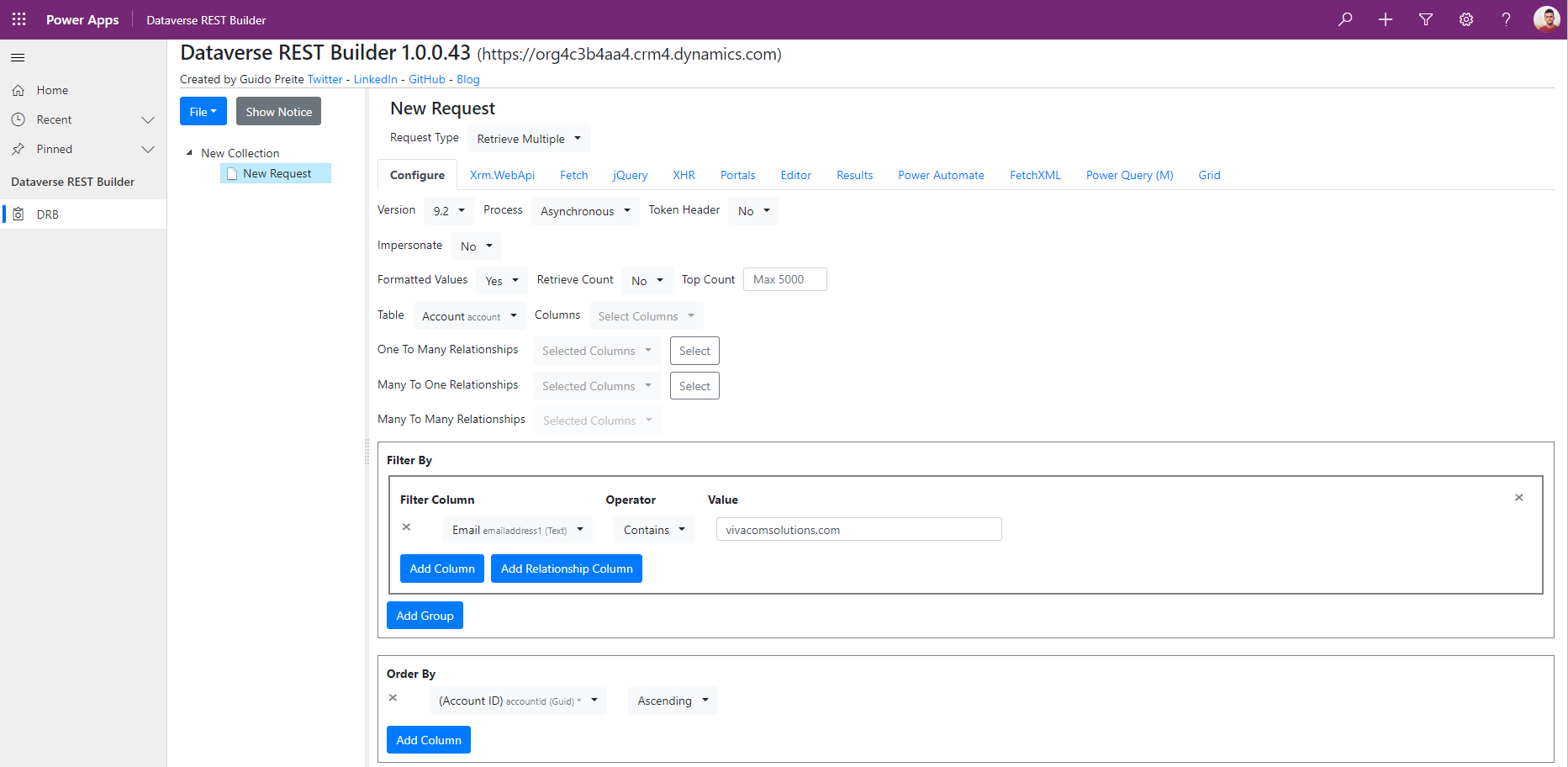Screen dimensions: 1568x767
Task: Collapse the navigation with the hamburger icon
Action: [x=17, y=57]
